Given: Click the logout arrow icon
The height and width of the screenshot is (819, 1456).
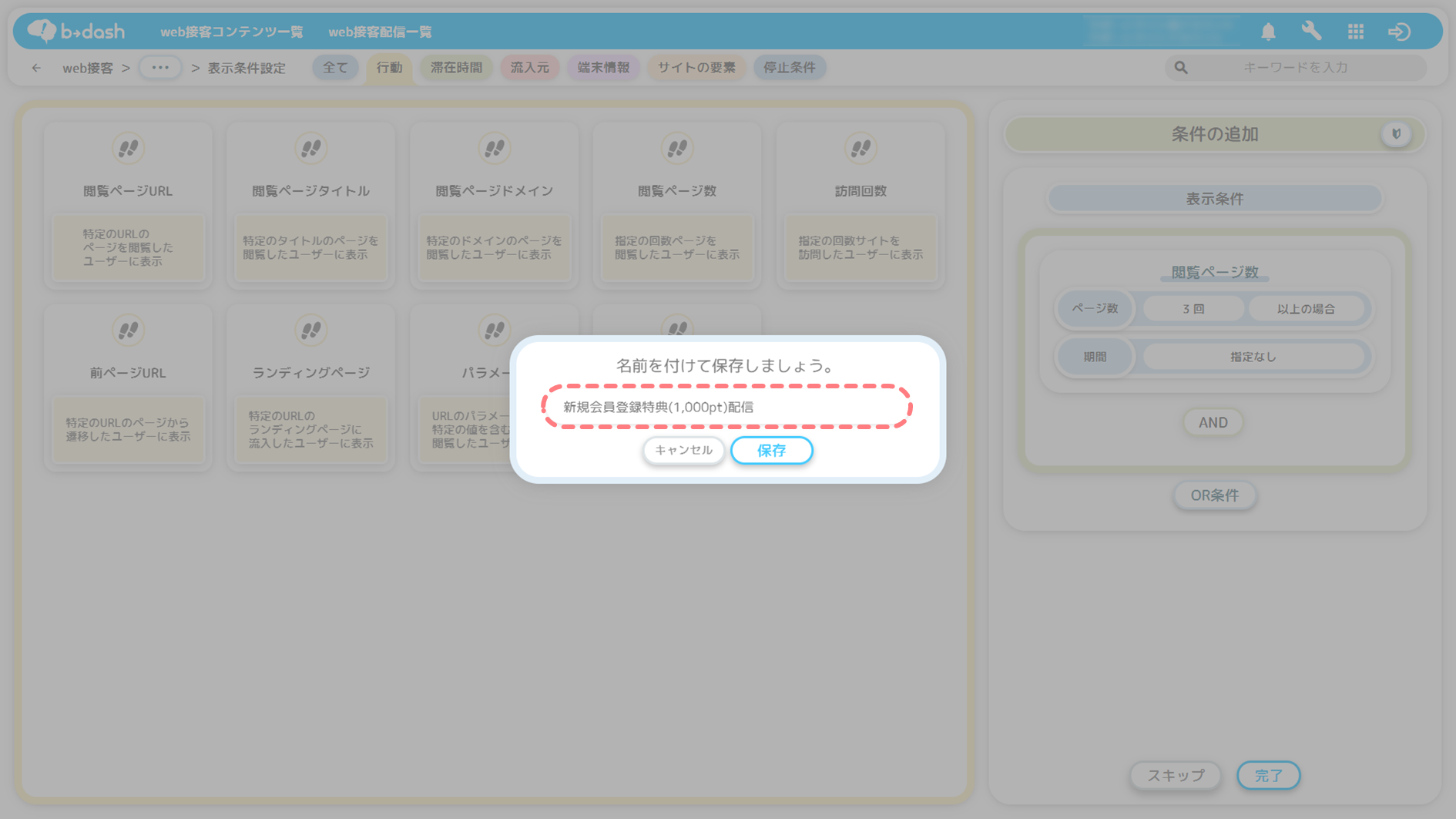Looking at the screenshot, I should pos(1399,32).
